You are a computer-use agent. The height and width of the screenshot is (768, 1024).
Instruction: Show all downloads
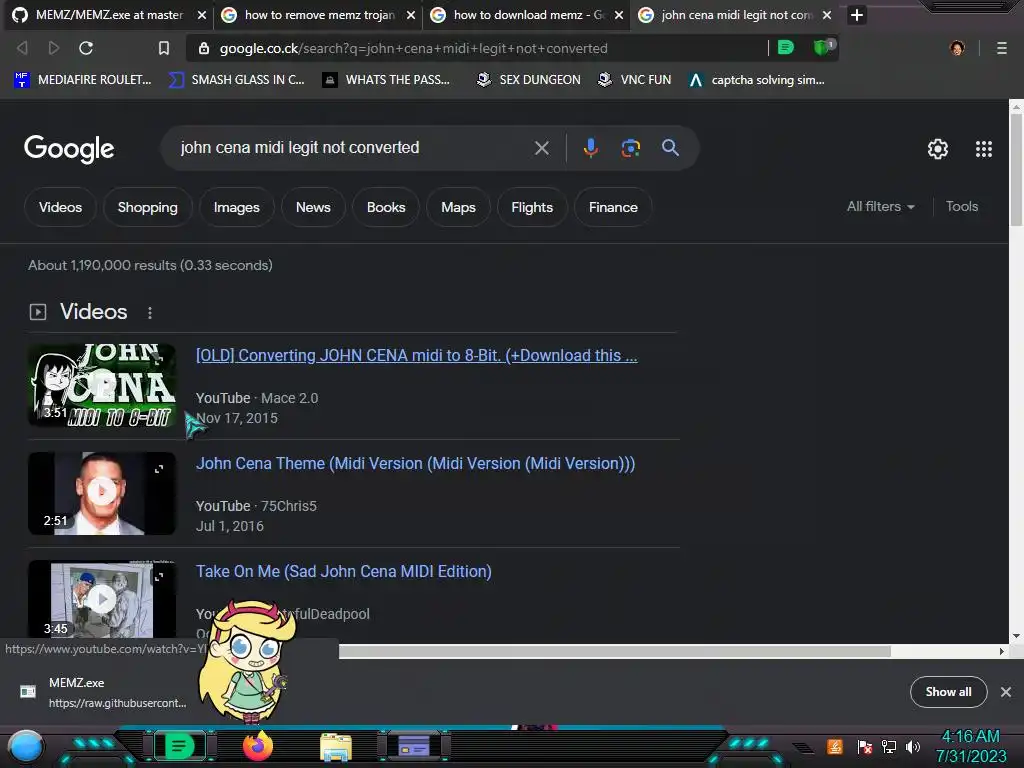click(x=948, y=692)
